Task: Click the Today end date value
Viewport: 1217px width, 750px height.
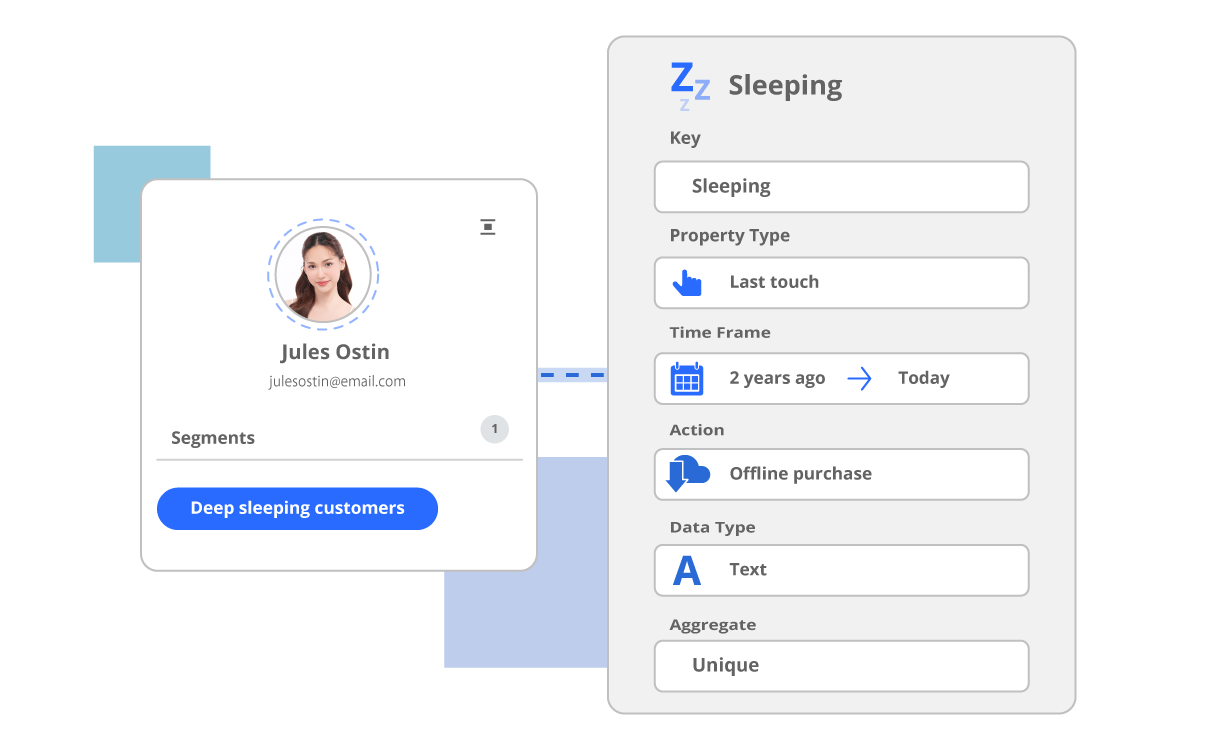Action: pyautogui.click(x=923, y=378)
